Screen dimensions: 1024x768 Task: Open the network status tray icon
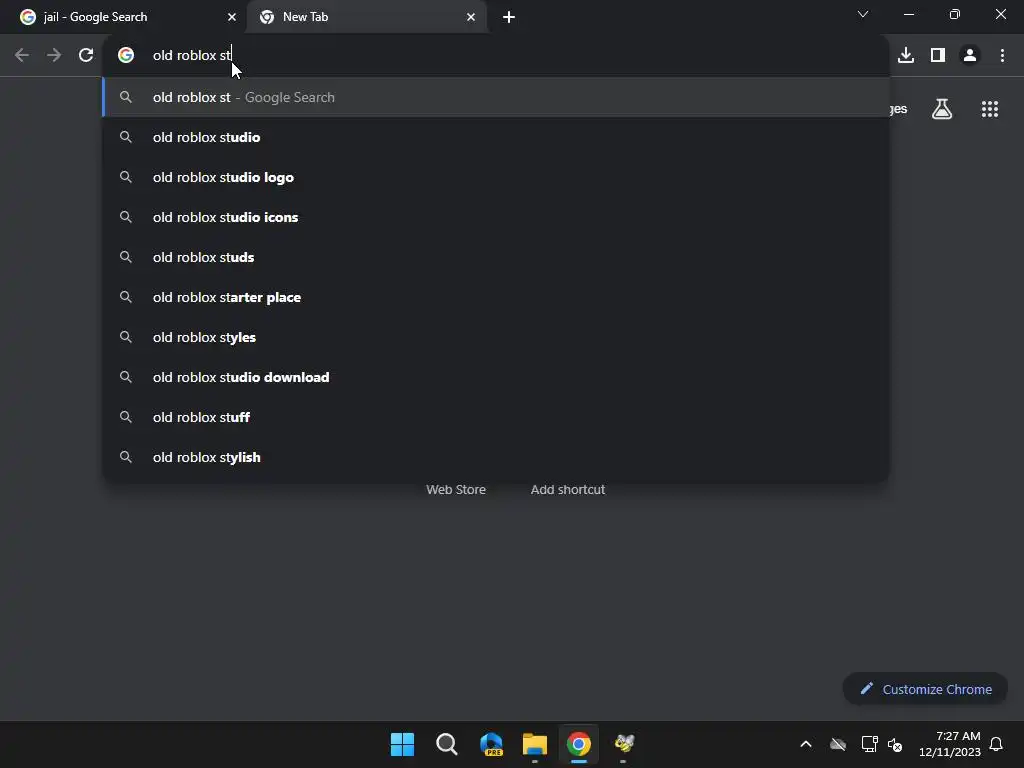click(869, 744)
